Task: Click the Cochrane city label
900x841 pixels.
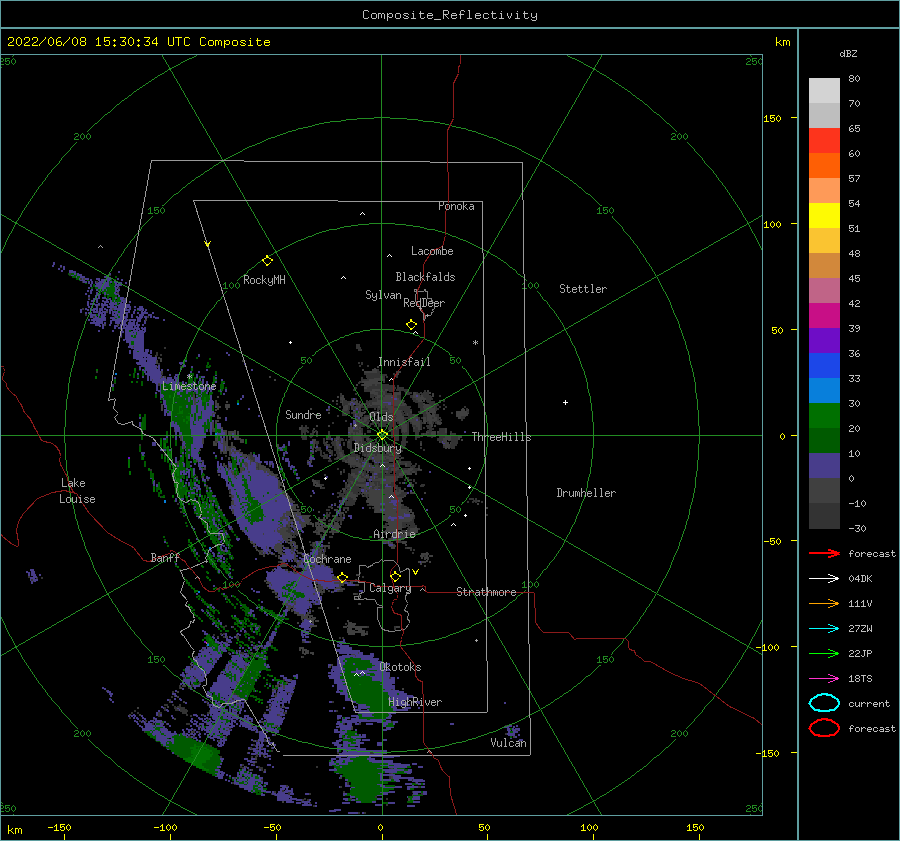Action: 327,559
